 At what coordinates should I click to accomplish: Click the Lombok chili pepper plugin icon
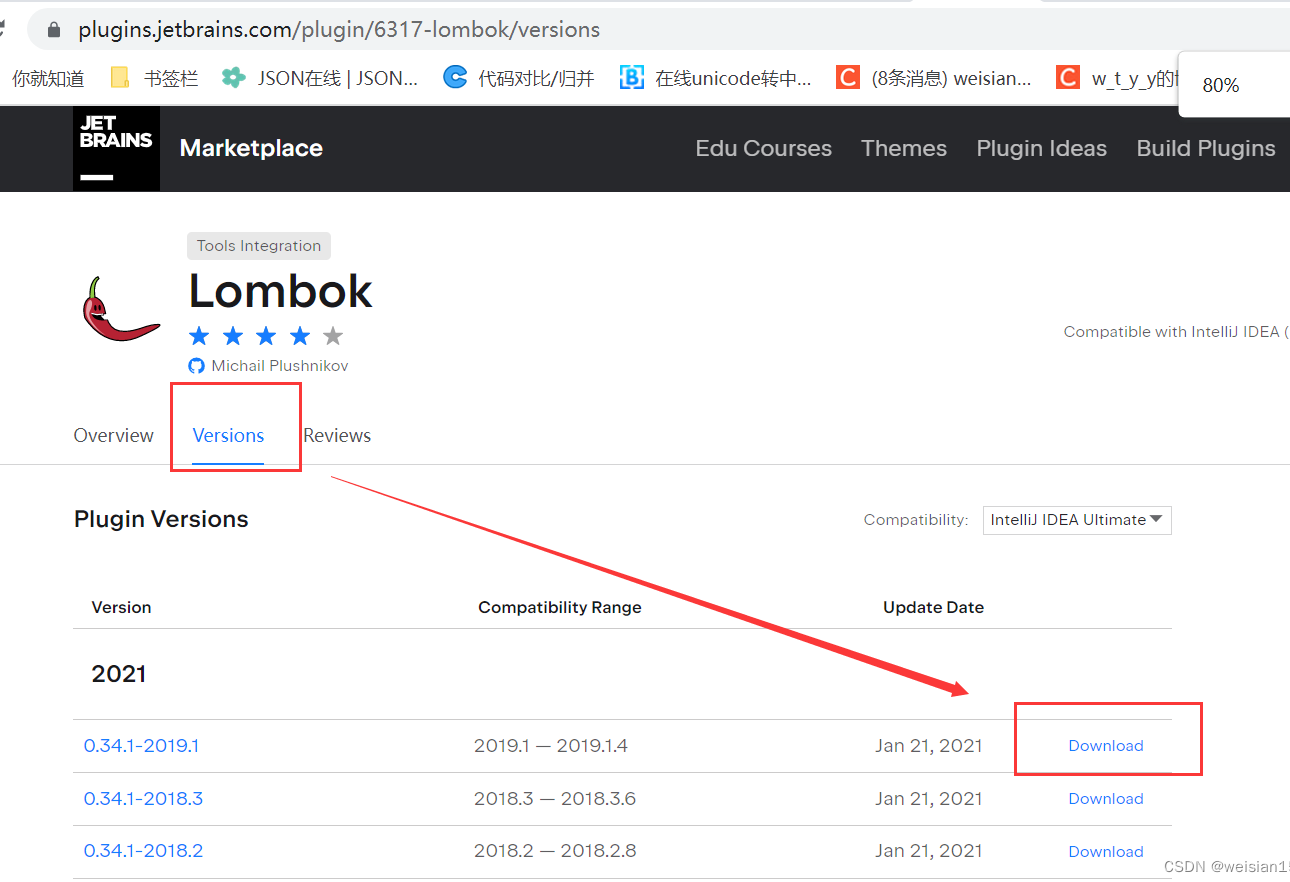click(x=121, y=311)
